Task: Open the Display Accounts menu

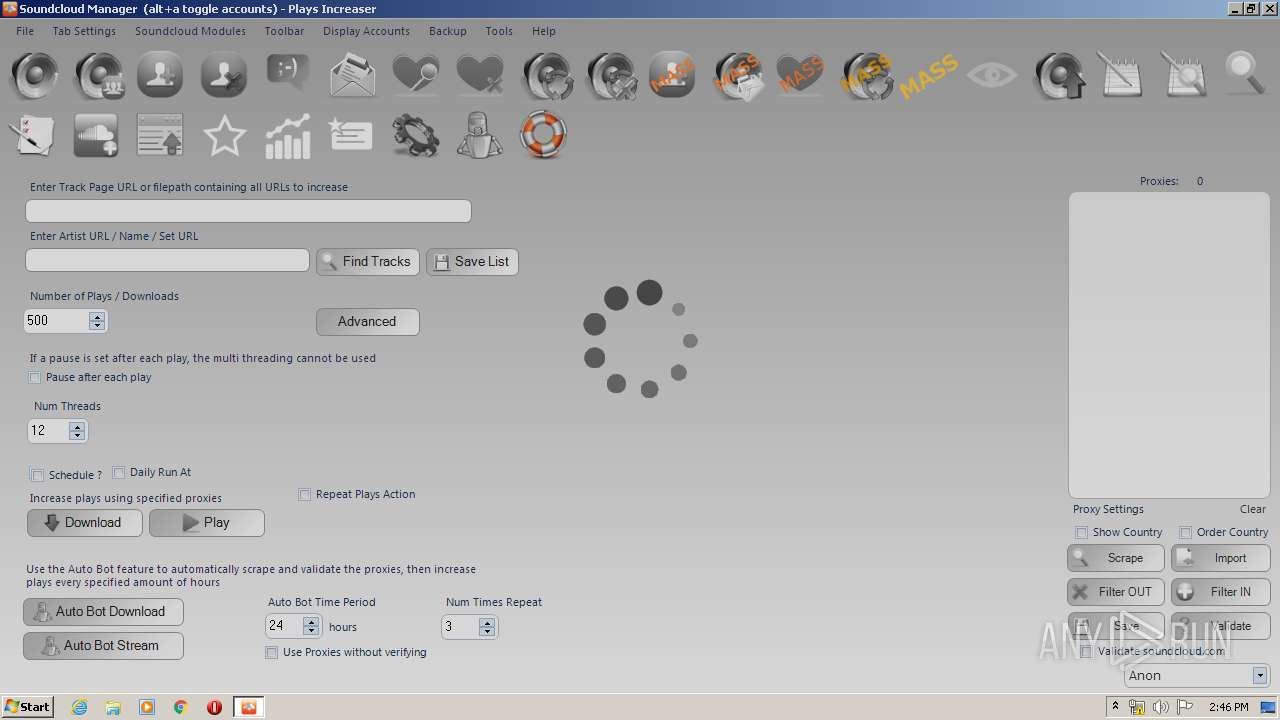Action: (366, 31)
